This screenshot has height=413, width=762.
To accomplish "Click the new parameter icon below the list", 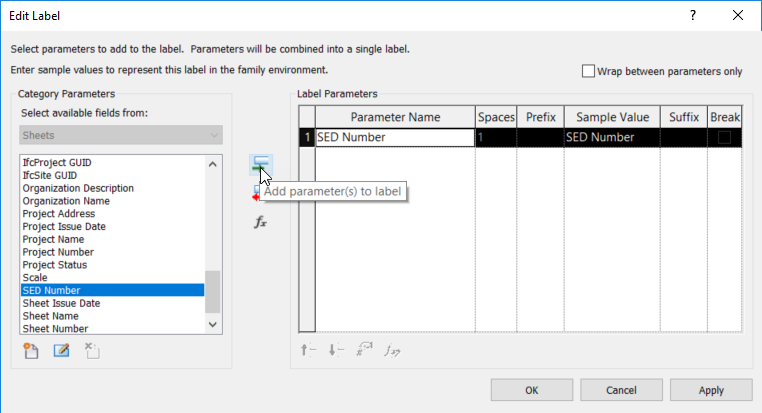I will click(31, 350).
